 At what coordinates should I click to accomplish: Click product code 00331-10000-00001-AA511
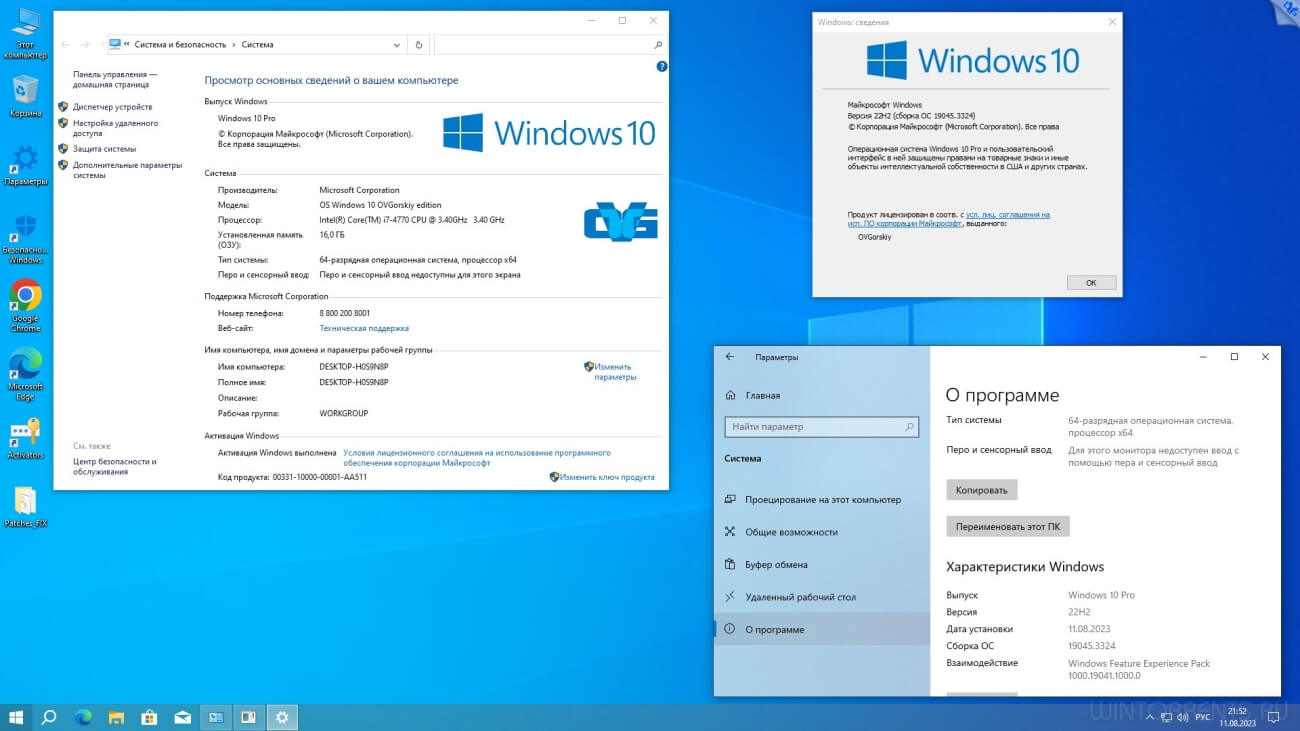320,477
